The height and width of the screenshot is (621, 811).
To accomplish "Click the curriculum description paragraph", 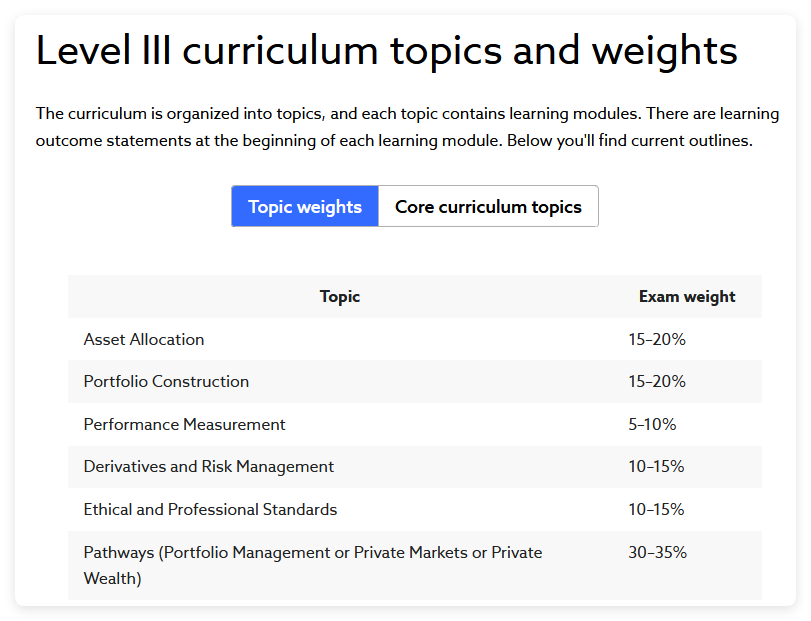I will coord(407,127).
